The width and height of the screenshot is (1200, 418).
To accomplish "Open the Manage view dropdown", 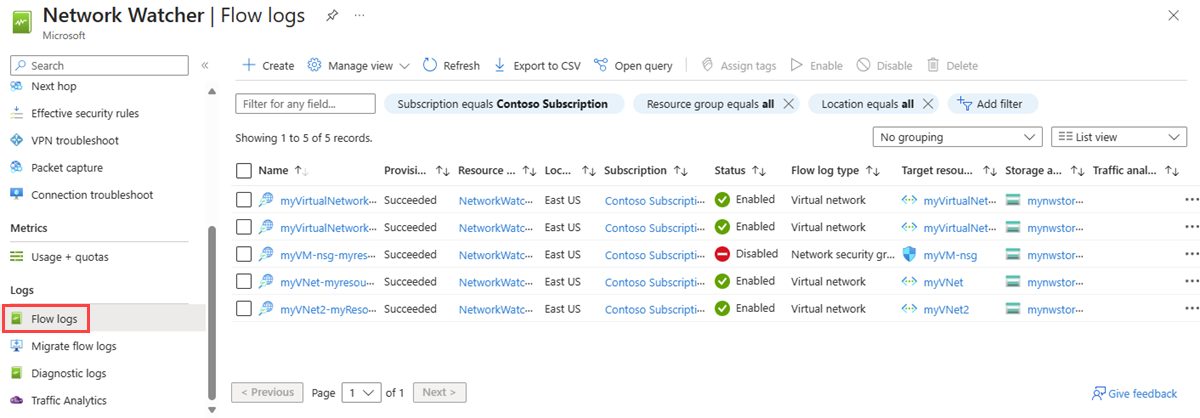I will [x=358, y=65].
